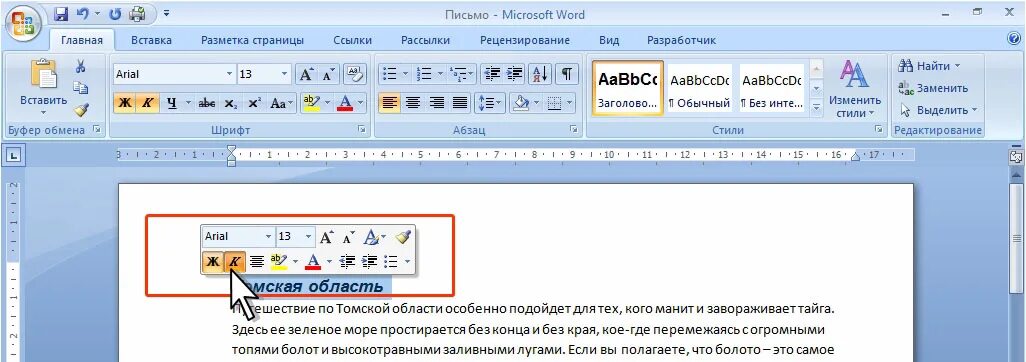Toggle strikethrough abc in ribbon
This screenshot has width=1026, height=362.
click(207, 103)
